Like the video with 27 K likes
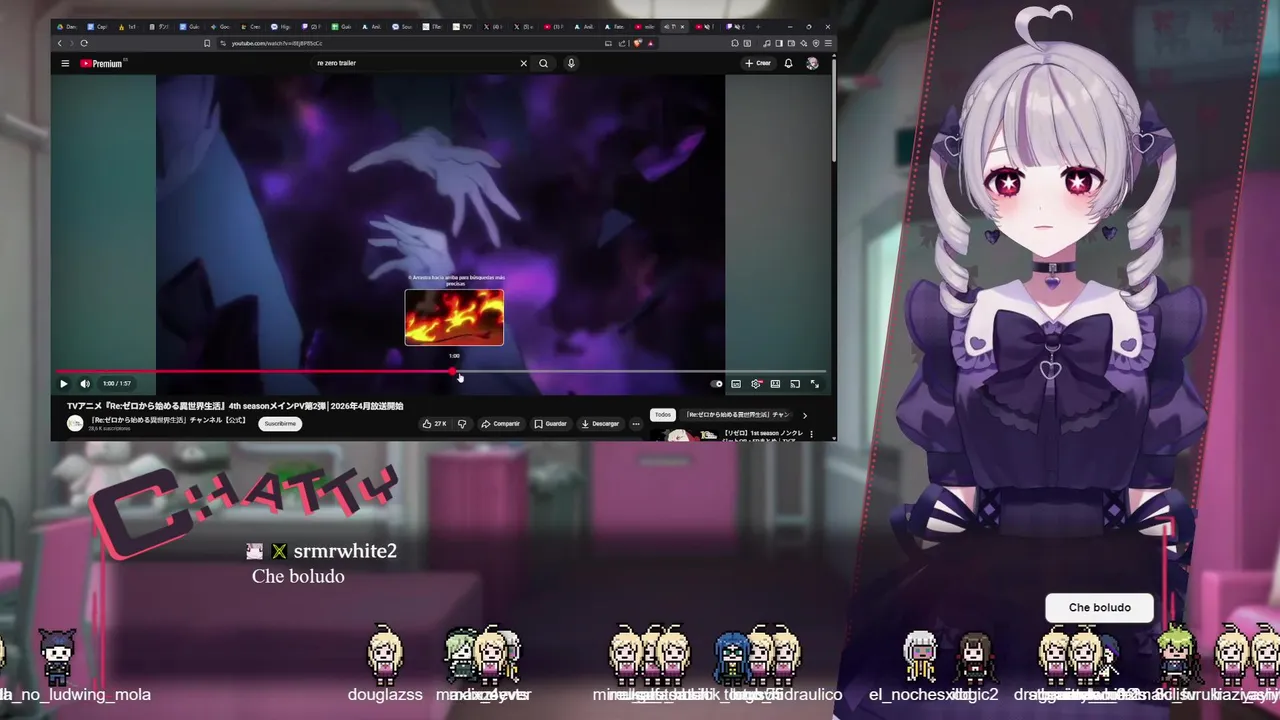 click(434, 424)
